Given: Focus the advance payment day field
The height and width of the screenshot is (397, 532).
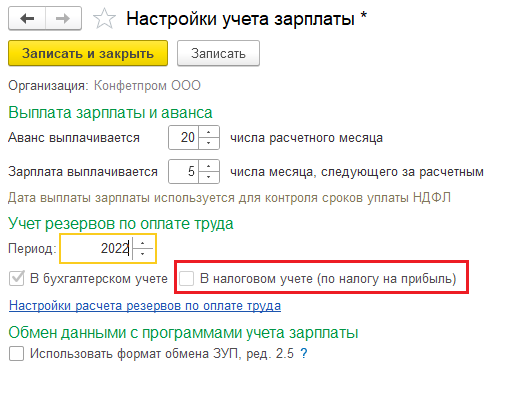Looking at the screenshot, I should pos(184,138).
